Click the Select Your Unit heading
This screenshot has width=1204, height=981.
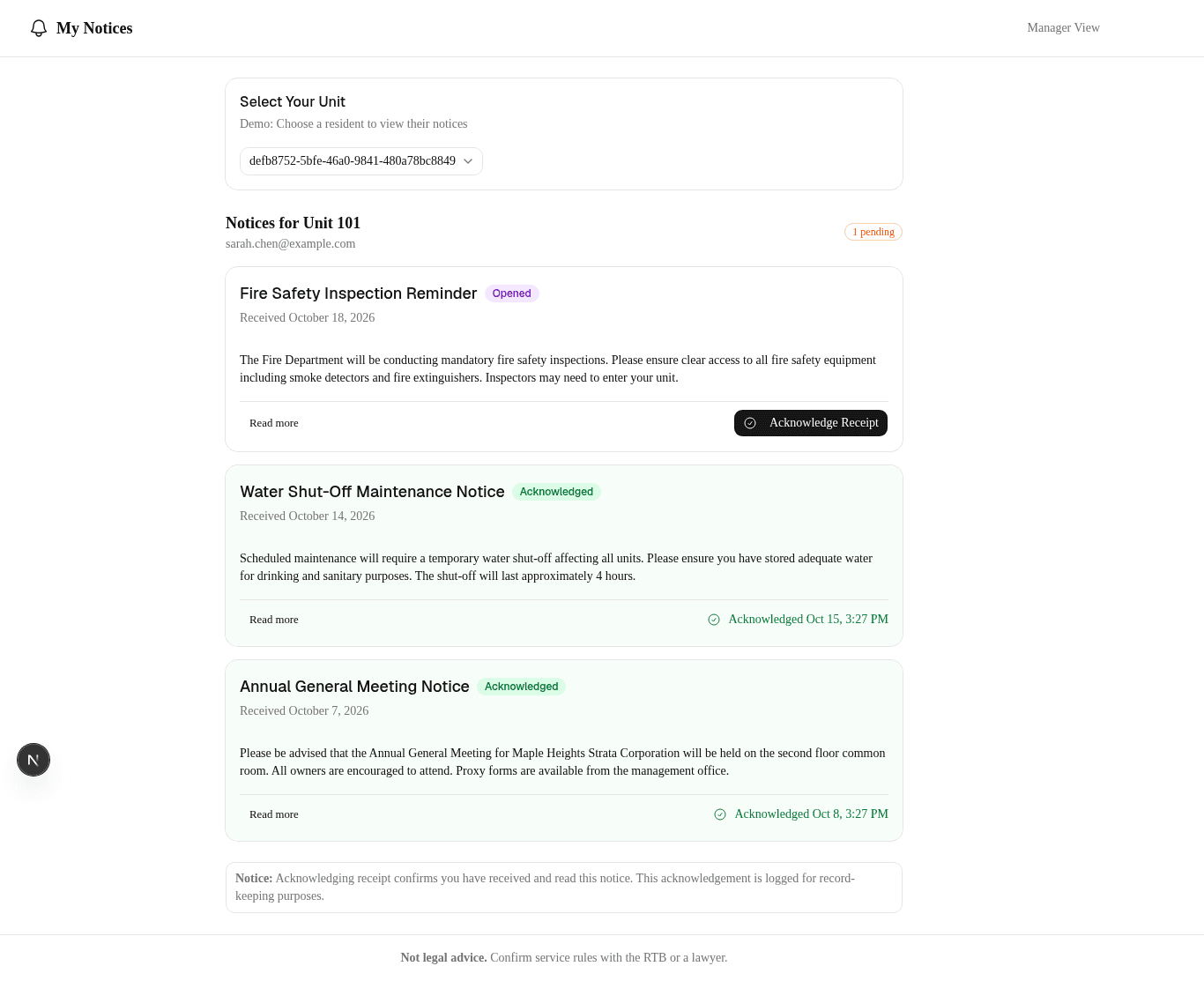pos(293,102)
